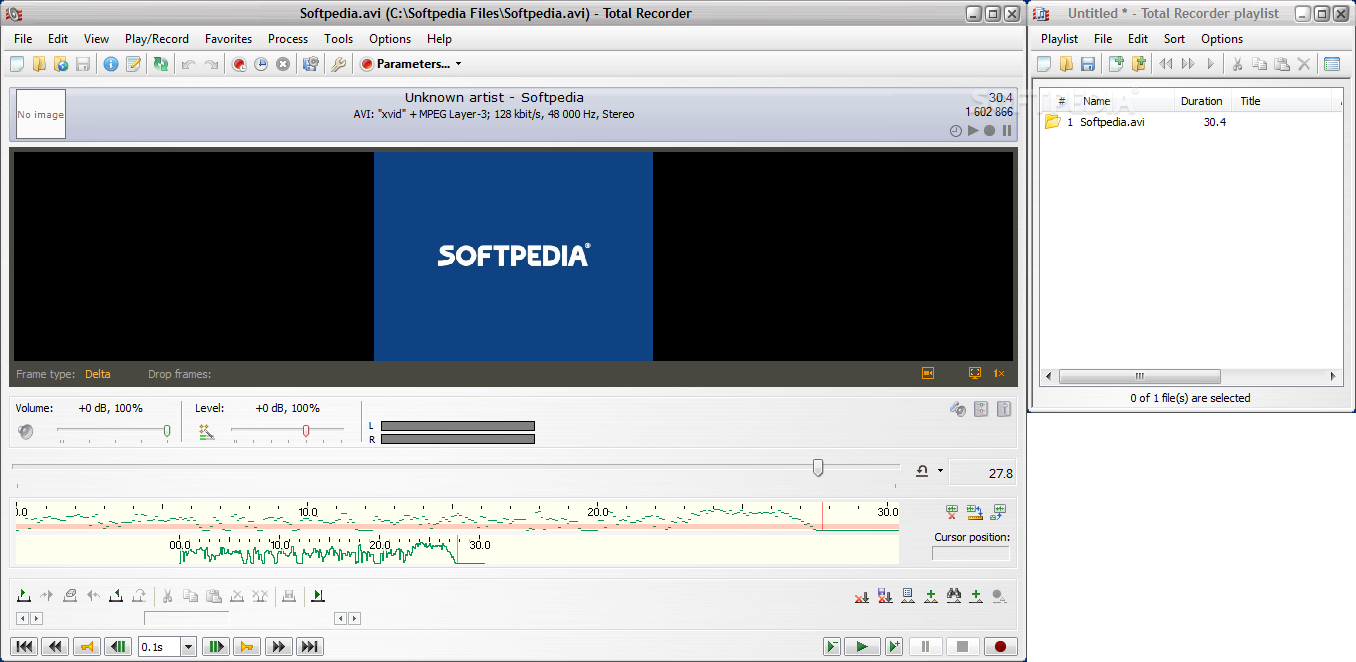Click the delete marker red X icon
1356x662 pixels.
(861, 596)
